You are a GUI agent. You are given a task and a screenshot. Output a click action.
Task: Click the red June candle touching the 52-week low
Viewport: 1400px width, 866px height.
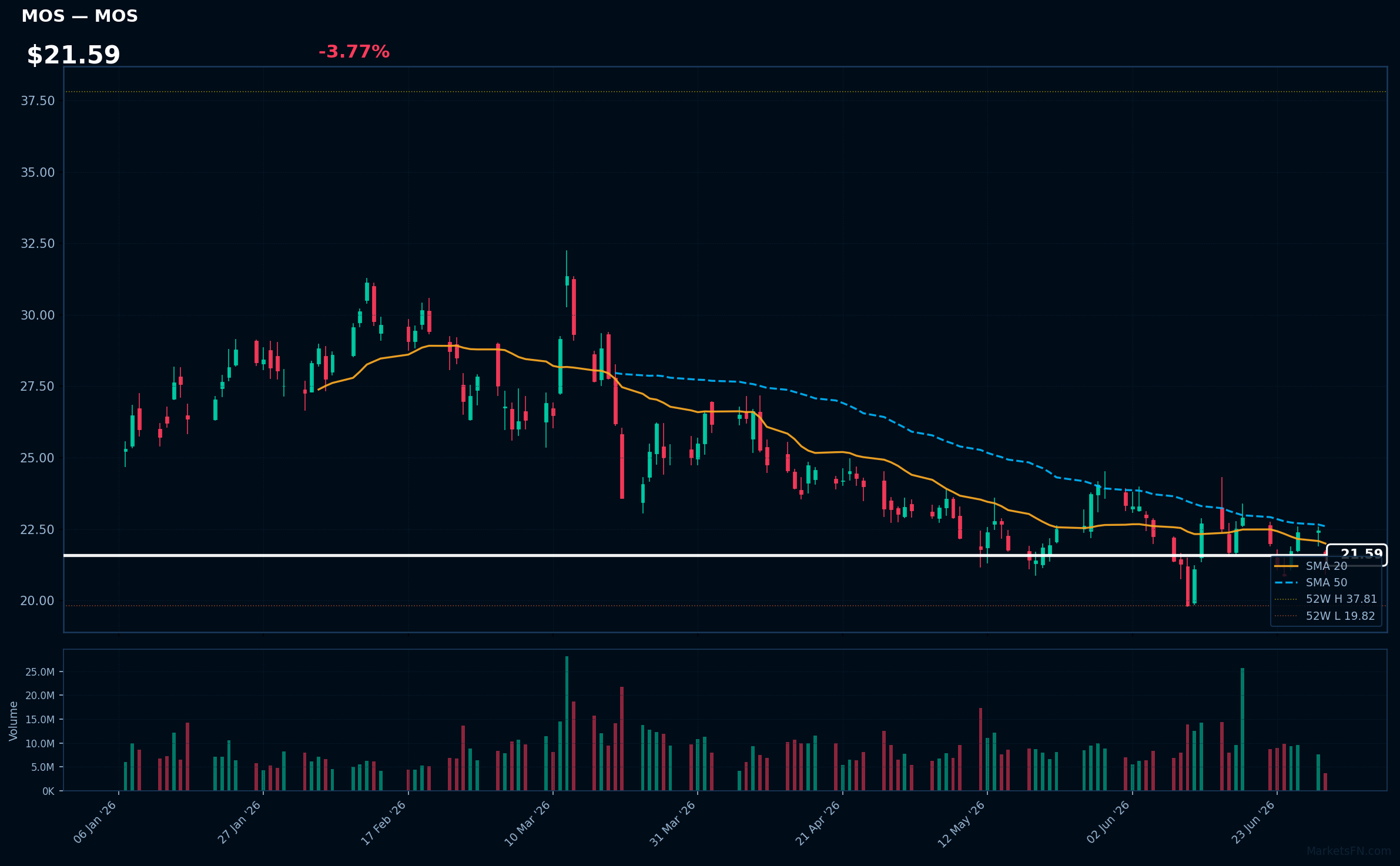coord(1188,582)
